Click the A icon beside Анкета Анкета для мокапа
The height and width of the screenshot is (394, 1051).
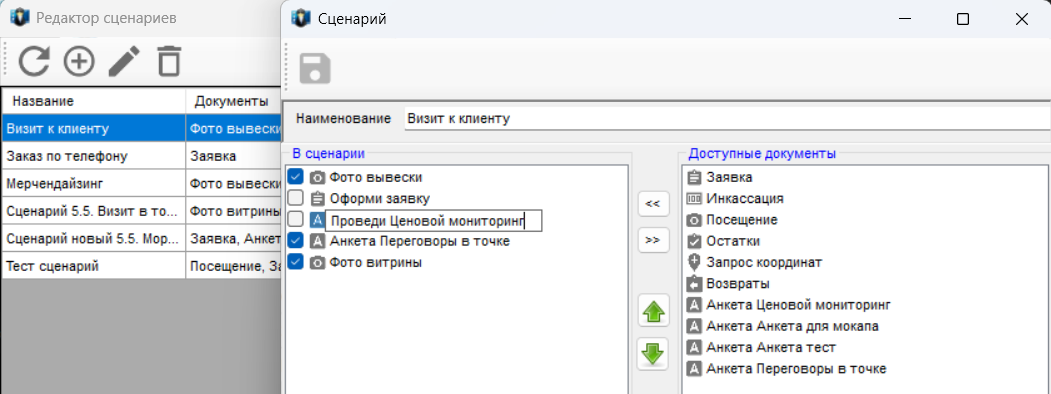click(x=694, y=326)
